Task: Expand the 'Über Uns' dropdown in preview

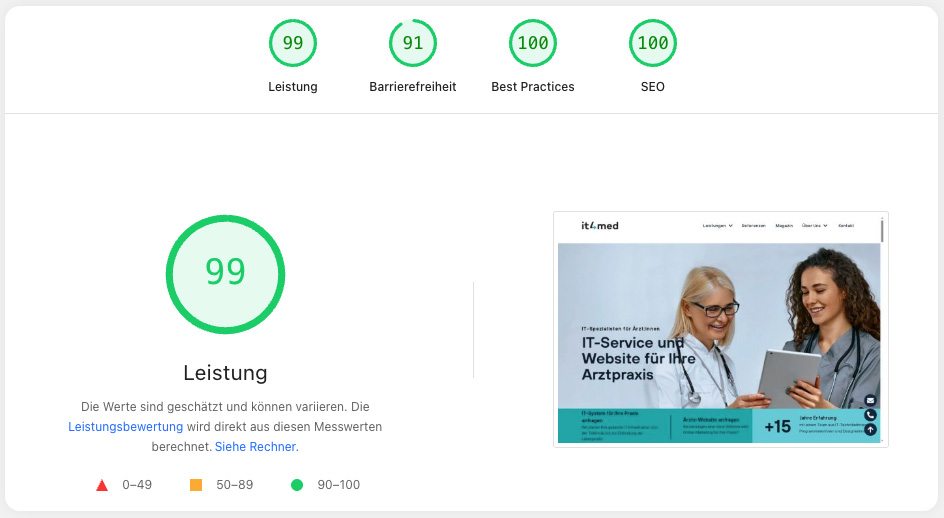Action: coord(814,226)
